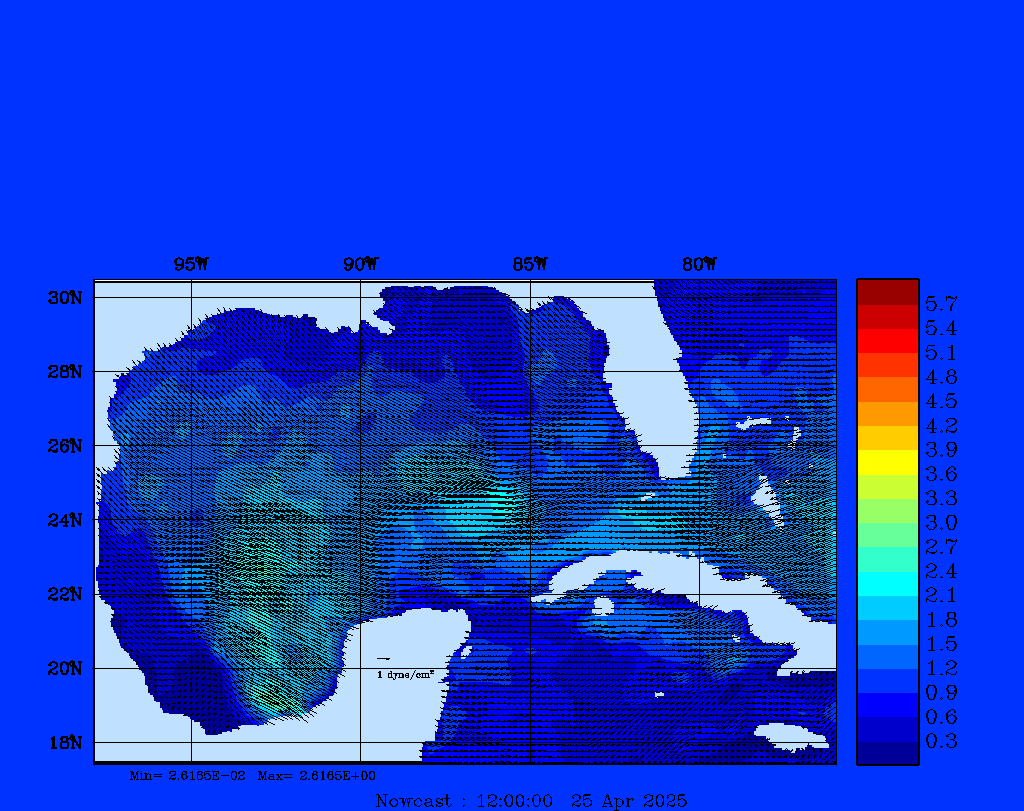Click the Nowcast timestamp caption
The image size is (1024, 811).
point(530,800)
